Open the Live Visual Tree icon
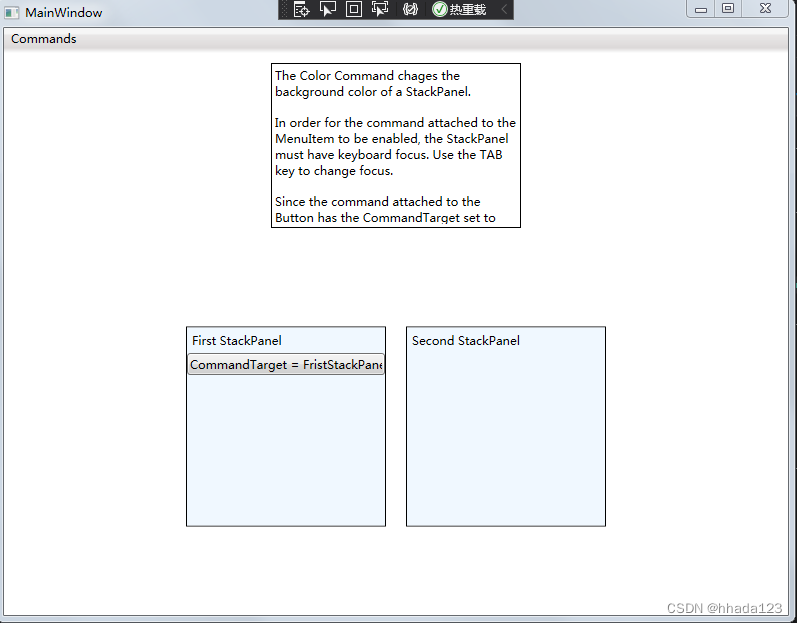Screen dimensions: 797x623 (301, 9)
